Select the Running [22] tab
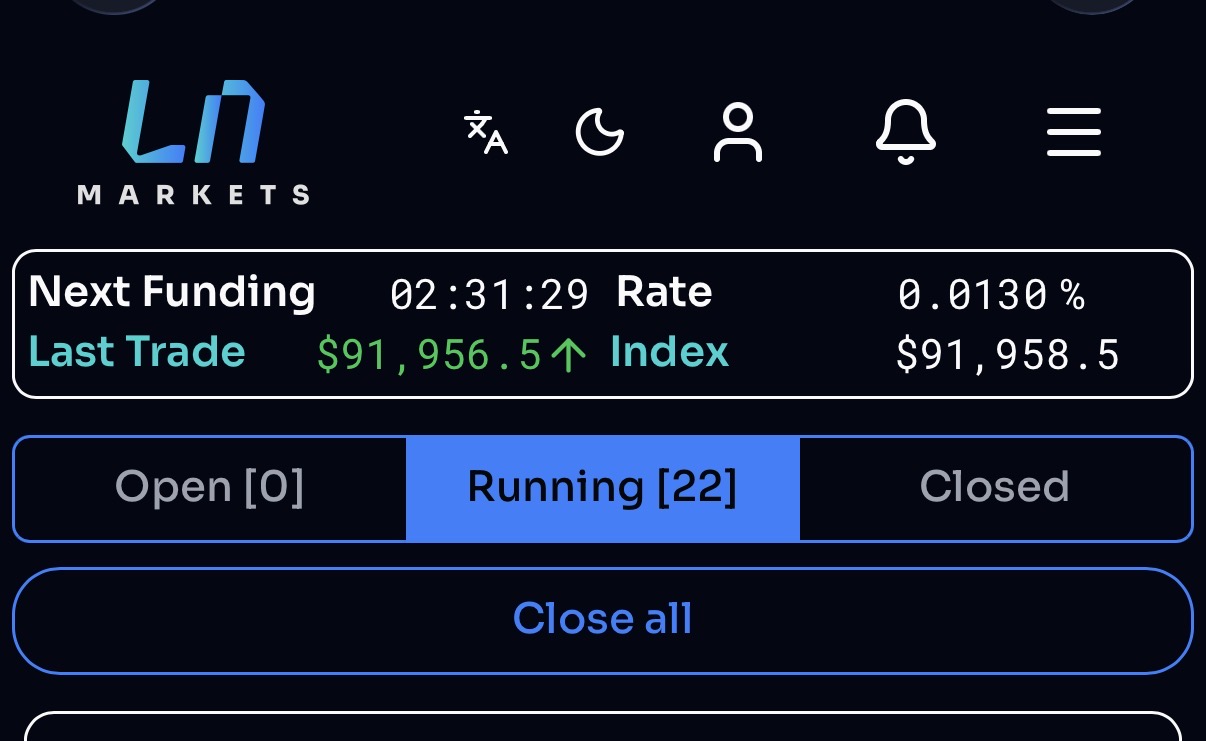The height and width of the screenshot is (741, 1206). (x=602, y=488)
